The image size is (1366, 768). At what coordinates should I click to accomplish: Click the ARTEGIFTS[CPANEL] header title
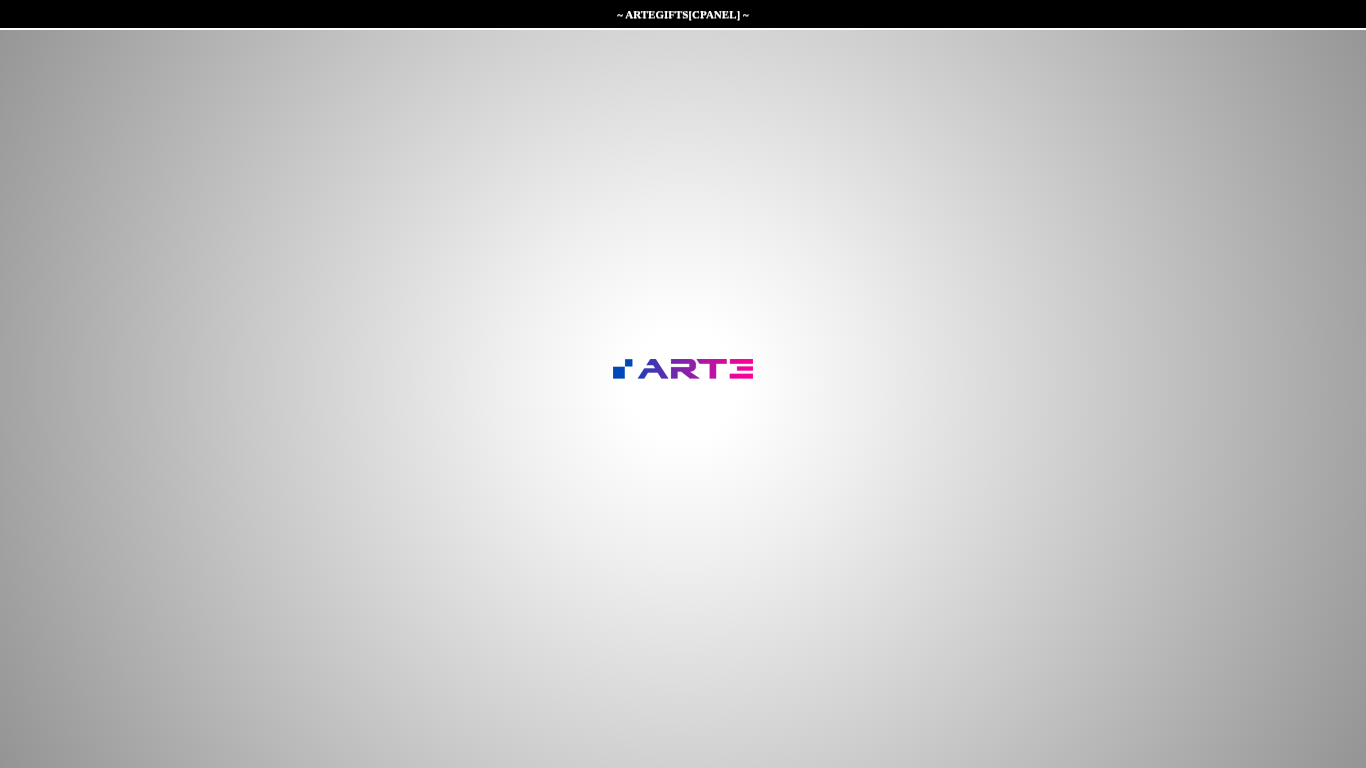(683, 15)
